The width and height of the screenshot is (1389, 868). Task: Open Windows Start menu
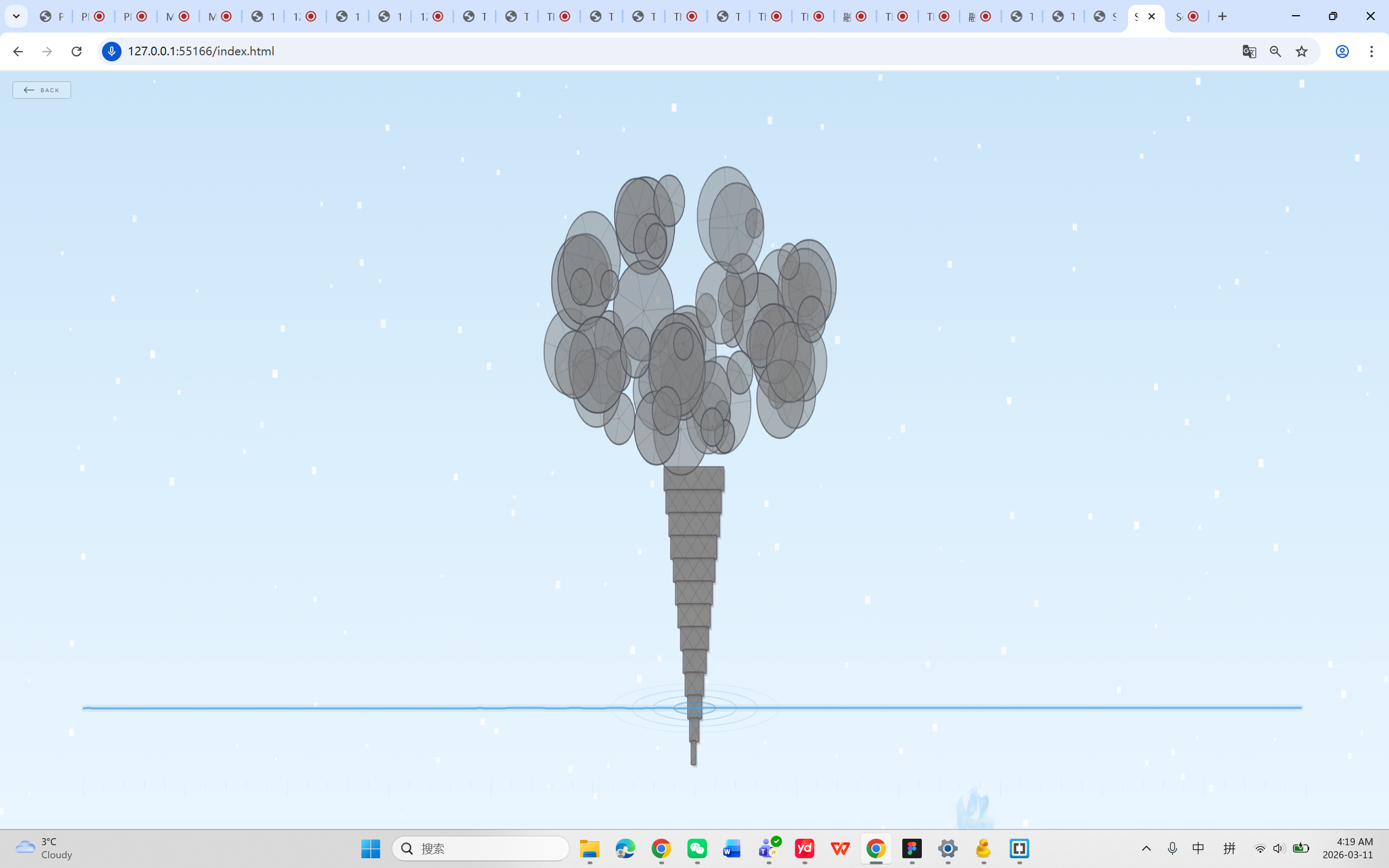click(x=371, y=848)
